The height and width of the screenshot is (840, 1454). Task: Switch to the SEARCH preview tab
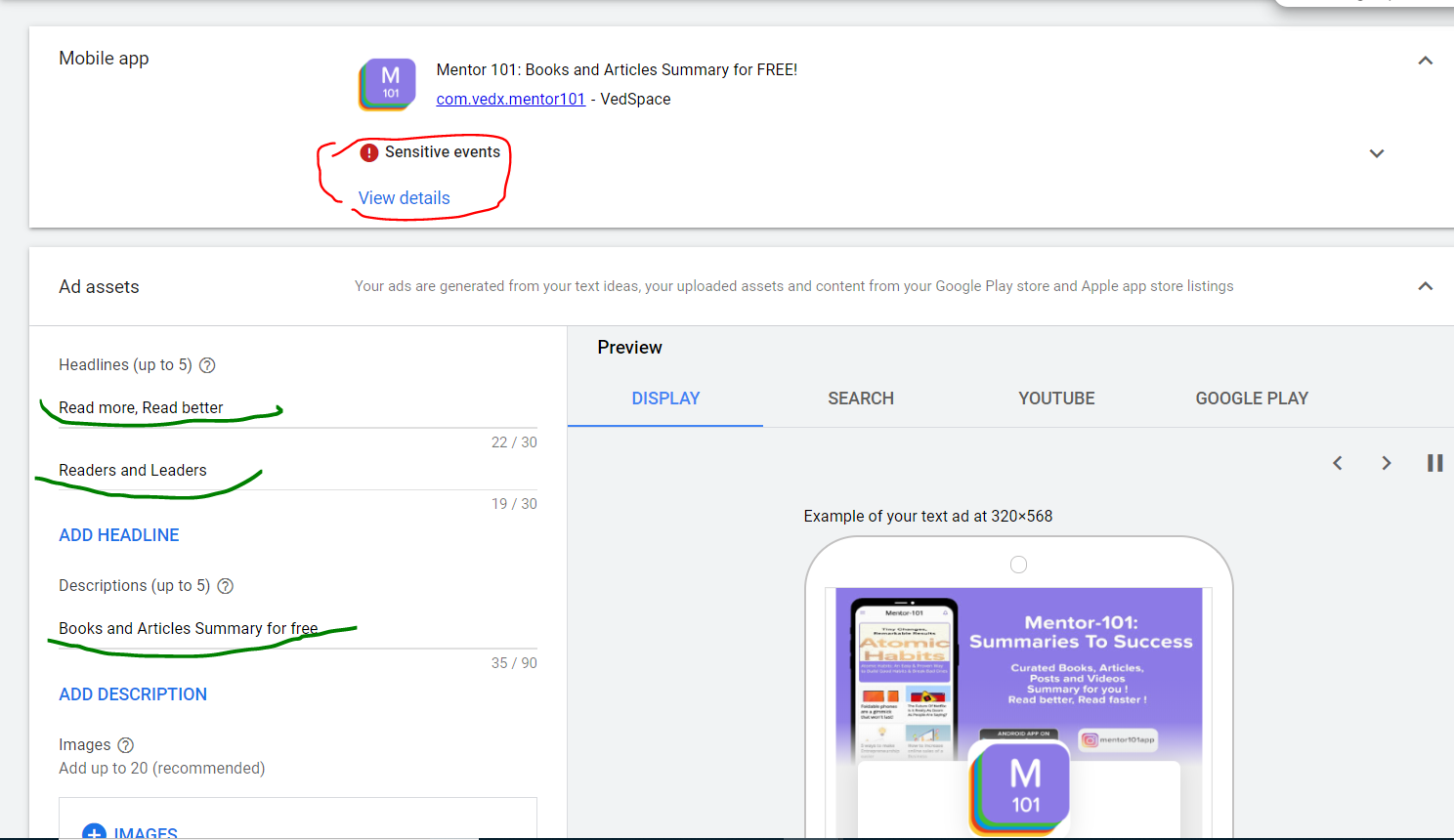(860, 398)
